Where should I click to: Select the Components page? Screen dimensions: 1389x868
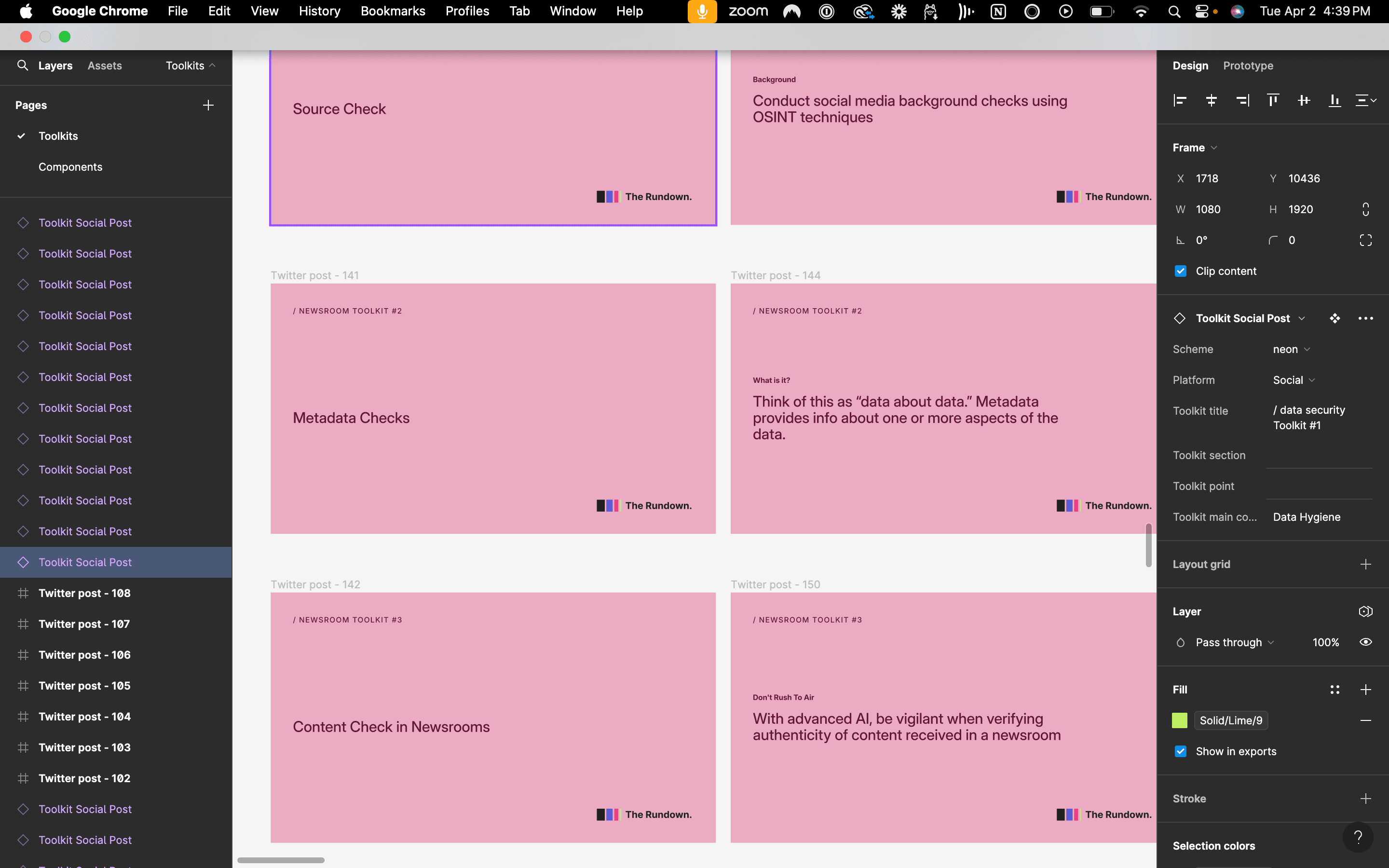coord(70,167)
